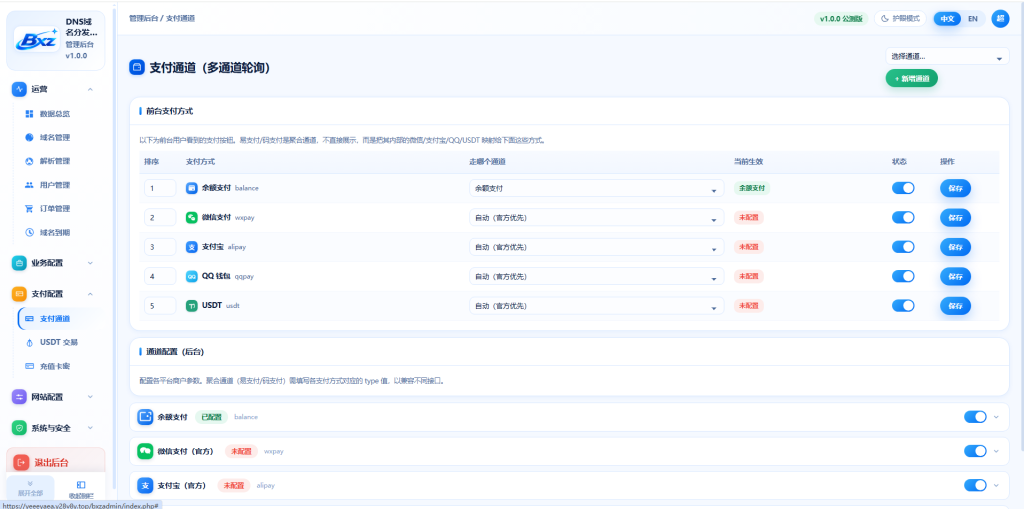Screen dimensions: 1024x509
Task: Click the 支付宝 icon in the table row
Action: [191, 247]
